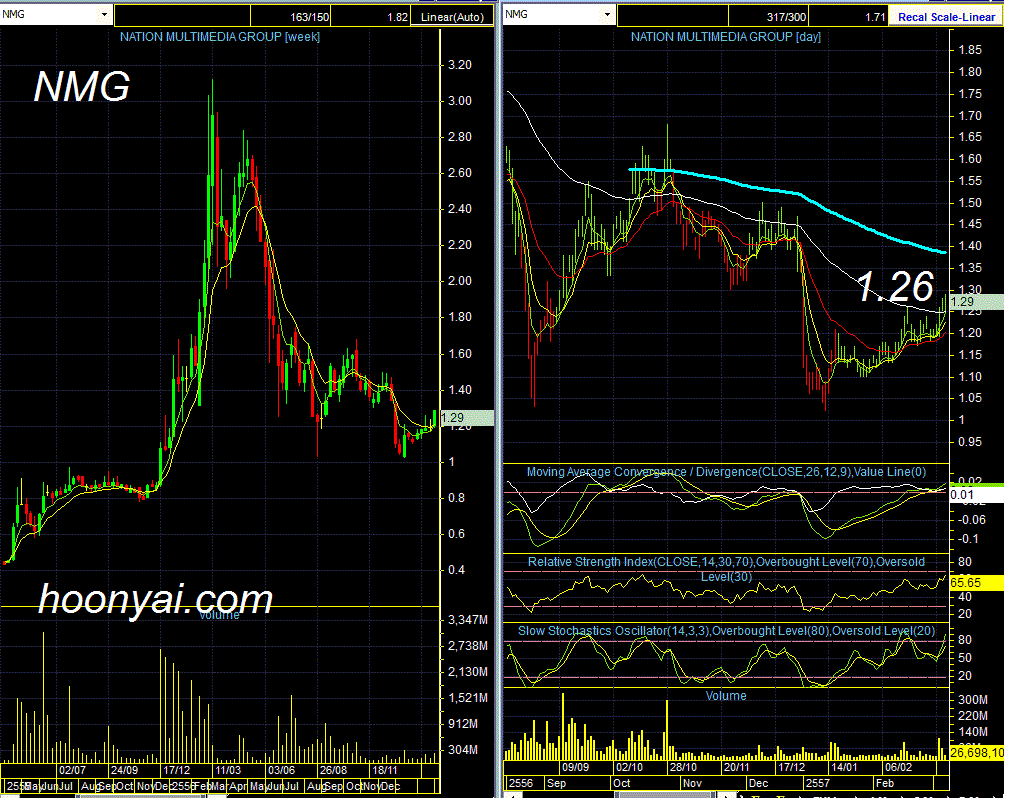Click the 02/10 date label on daily axis

click(x=629, y=767)
